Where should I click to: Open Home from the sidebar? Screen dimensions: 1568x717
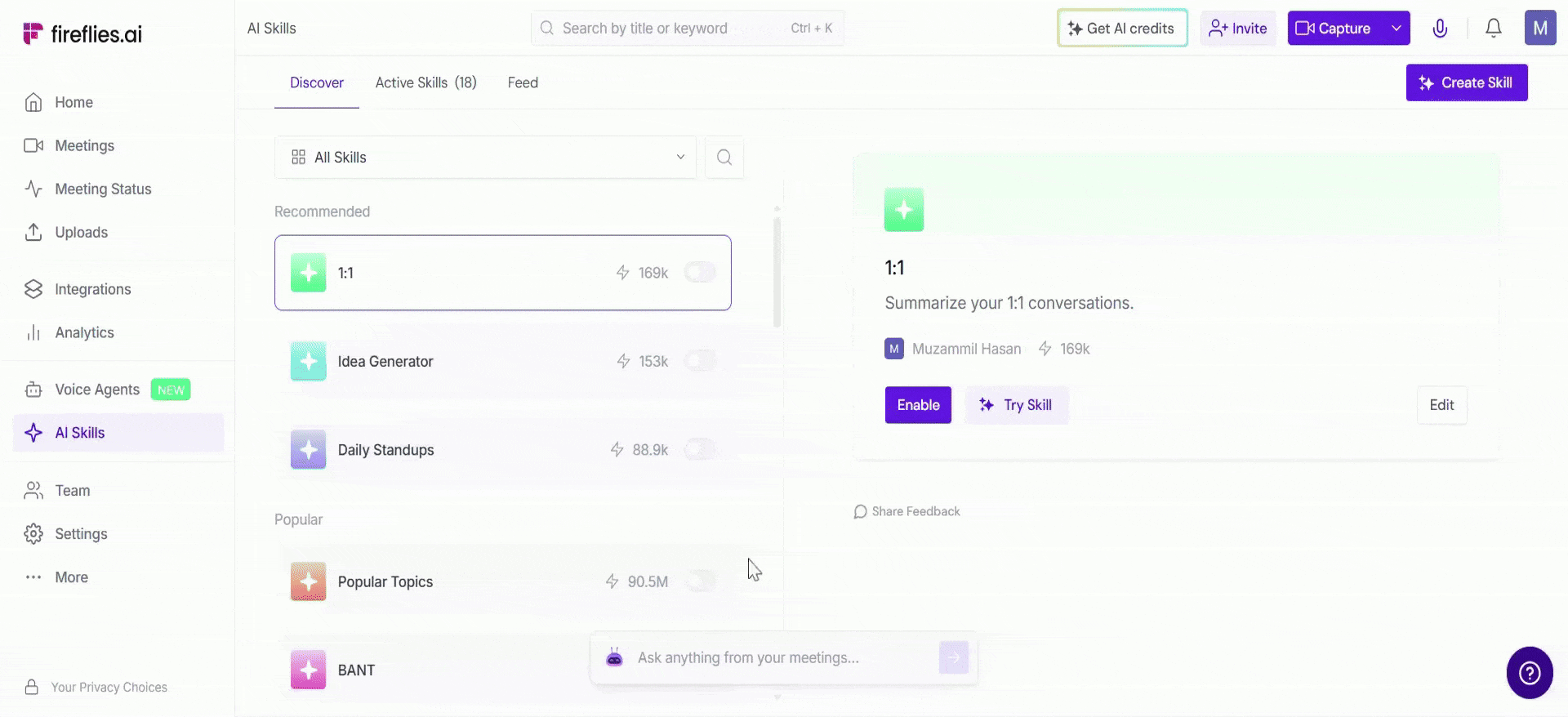[73, 102]
